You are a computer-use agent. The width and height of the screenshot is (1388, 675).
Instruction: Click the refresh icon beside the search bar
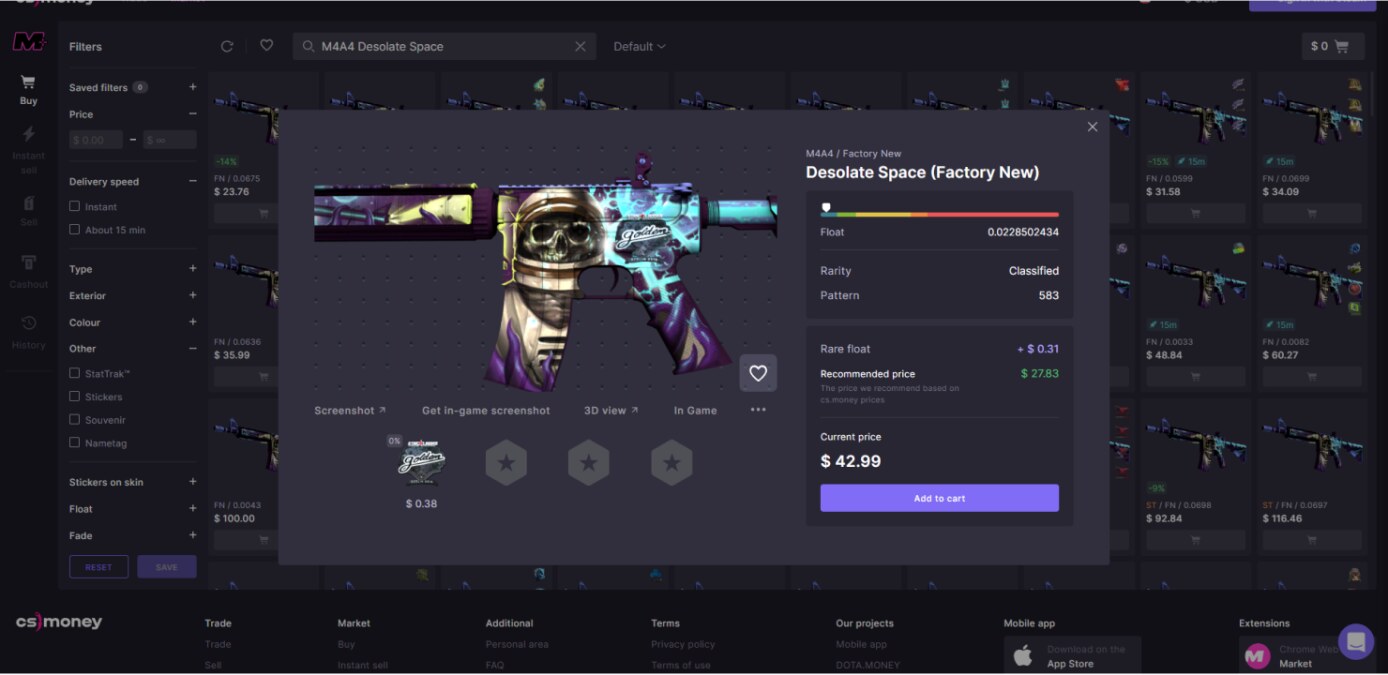point(227,46)
